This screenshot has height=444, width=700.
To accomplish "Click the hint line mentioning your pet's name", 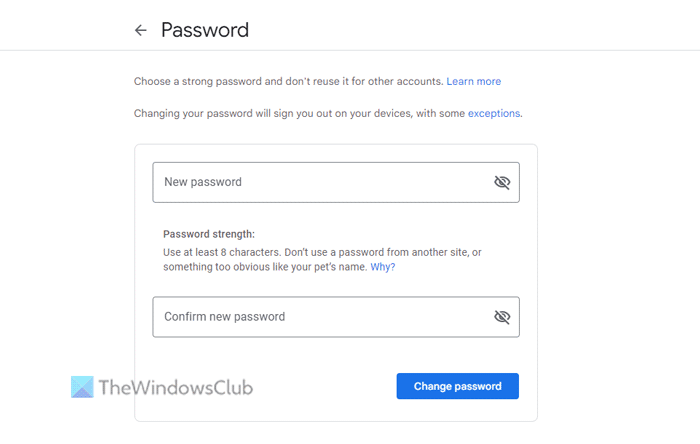I will point(264,267).
